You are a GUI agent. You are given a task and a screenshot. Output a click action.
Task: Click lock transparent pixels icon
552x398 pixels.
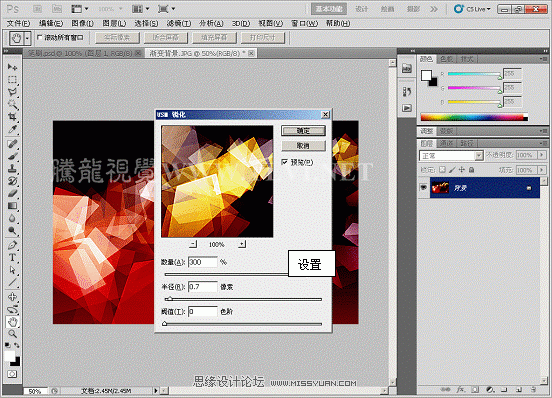(443, 170)
